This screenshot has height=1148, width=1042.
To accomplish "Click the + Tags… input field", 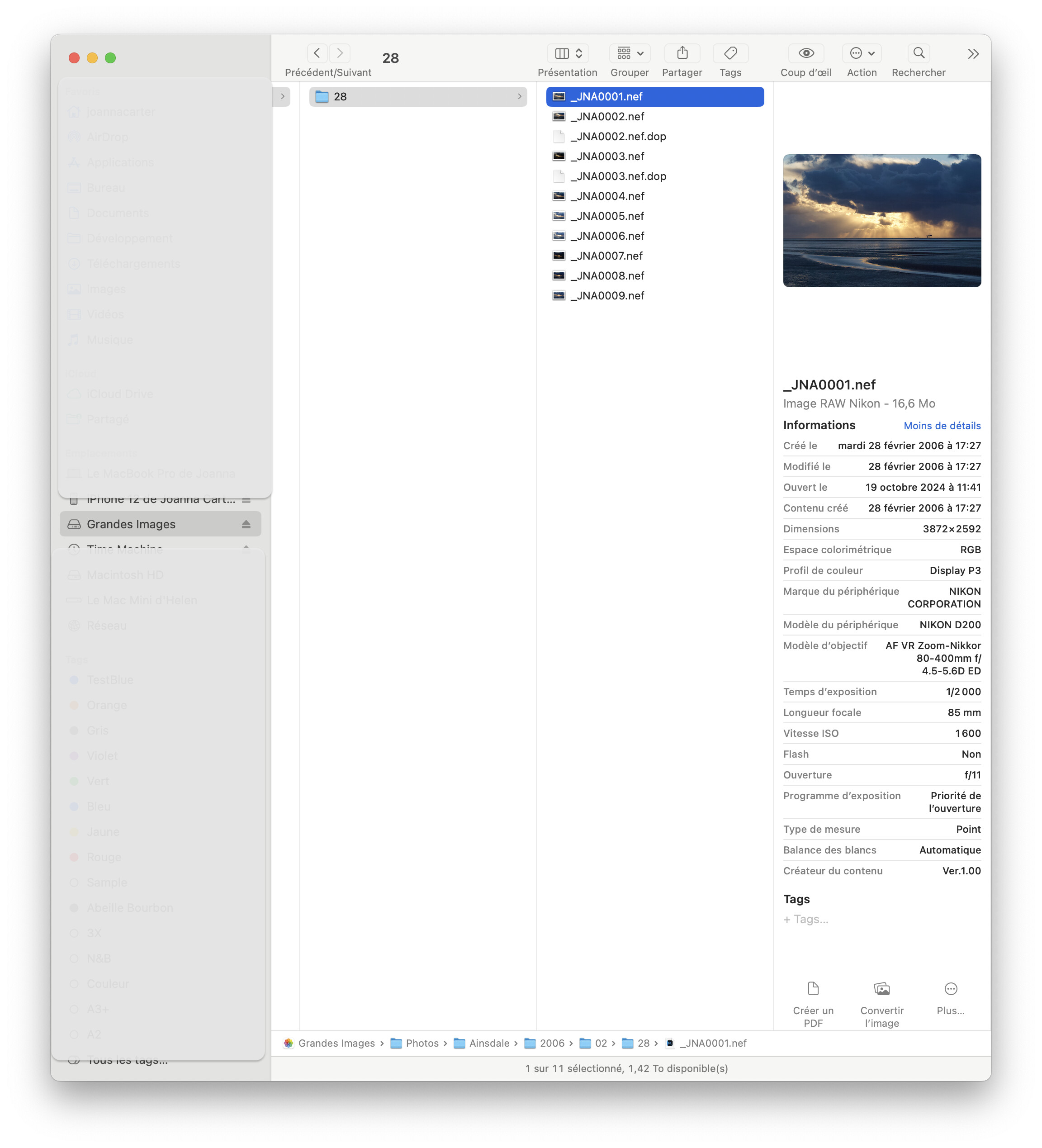I will [806, 920].
